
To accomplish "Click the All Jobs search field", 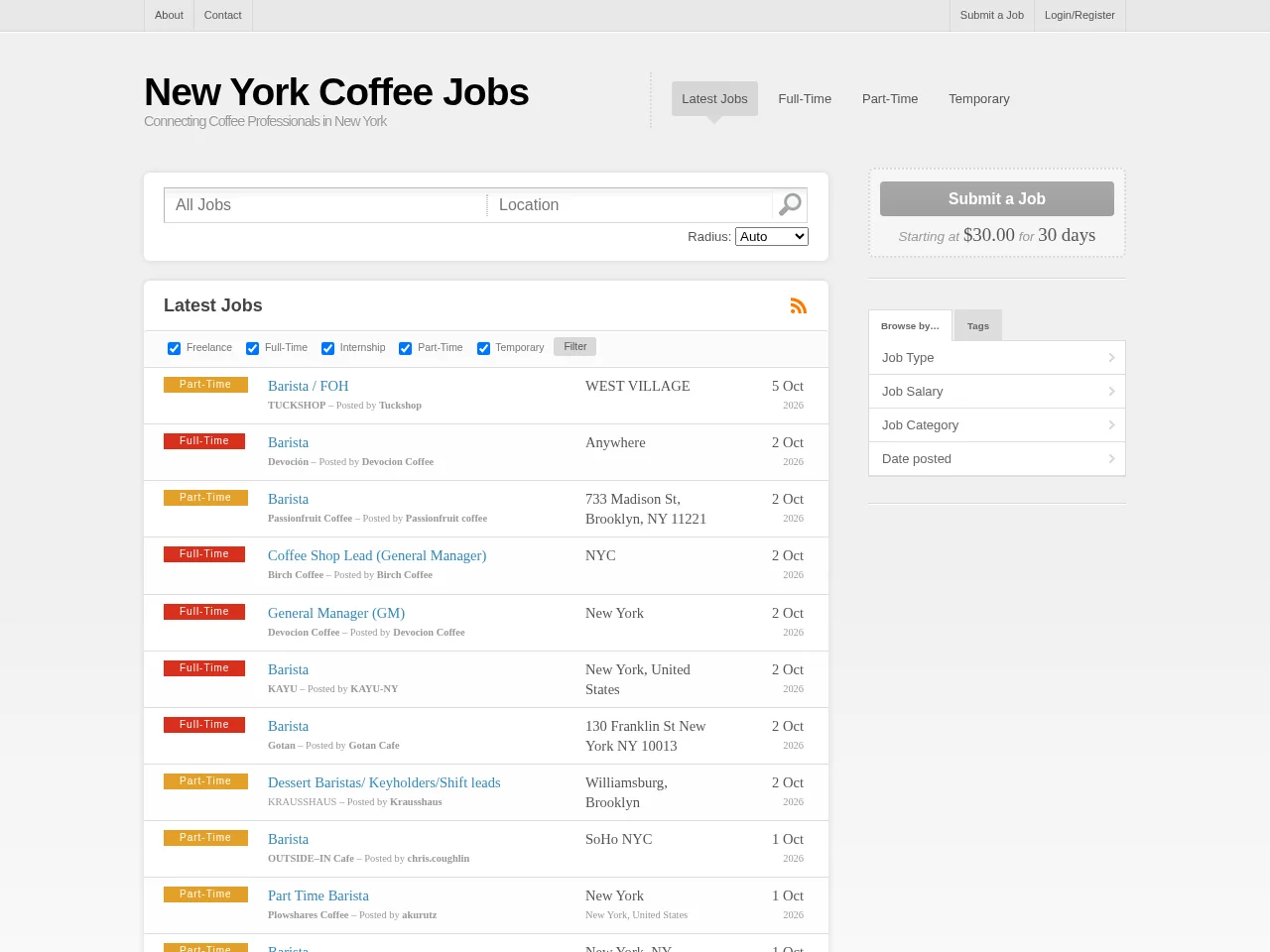I will (325, 205).
